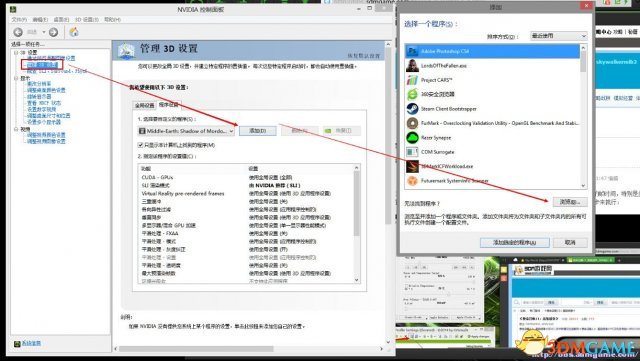
Task: Select Adjust video color settings tree item
Action: (x=46, y=135)
